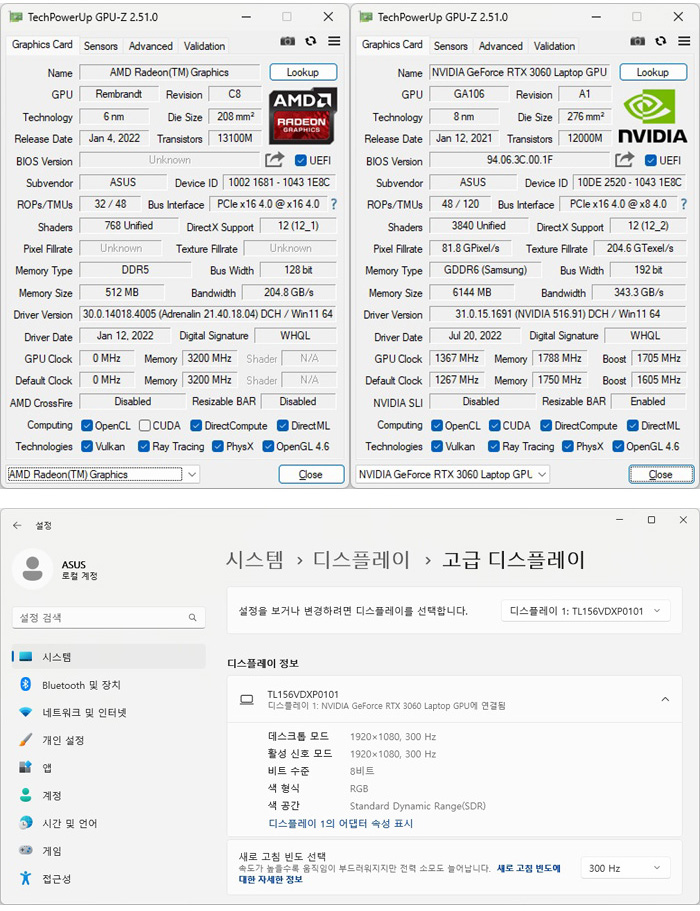Click Lookup button in AMD GPU-Z window

pyautogui.click(x=303, y=72)
